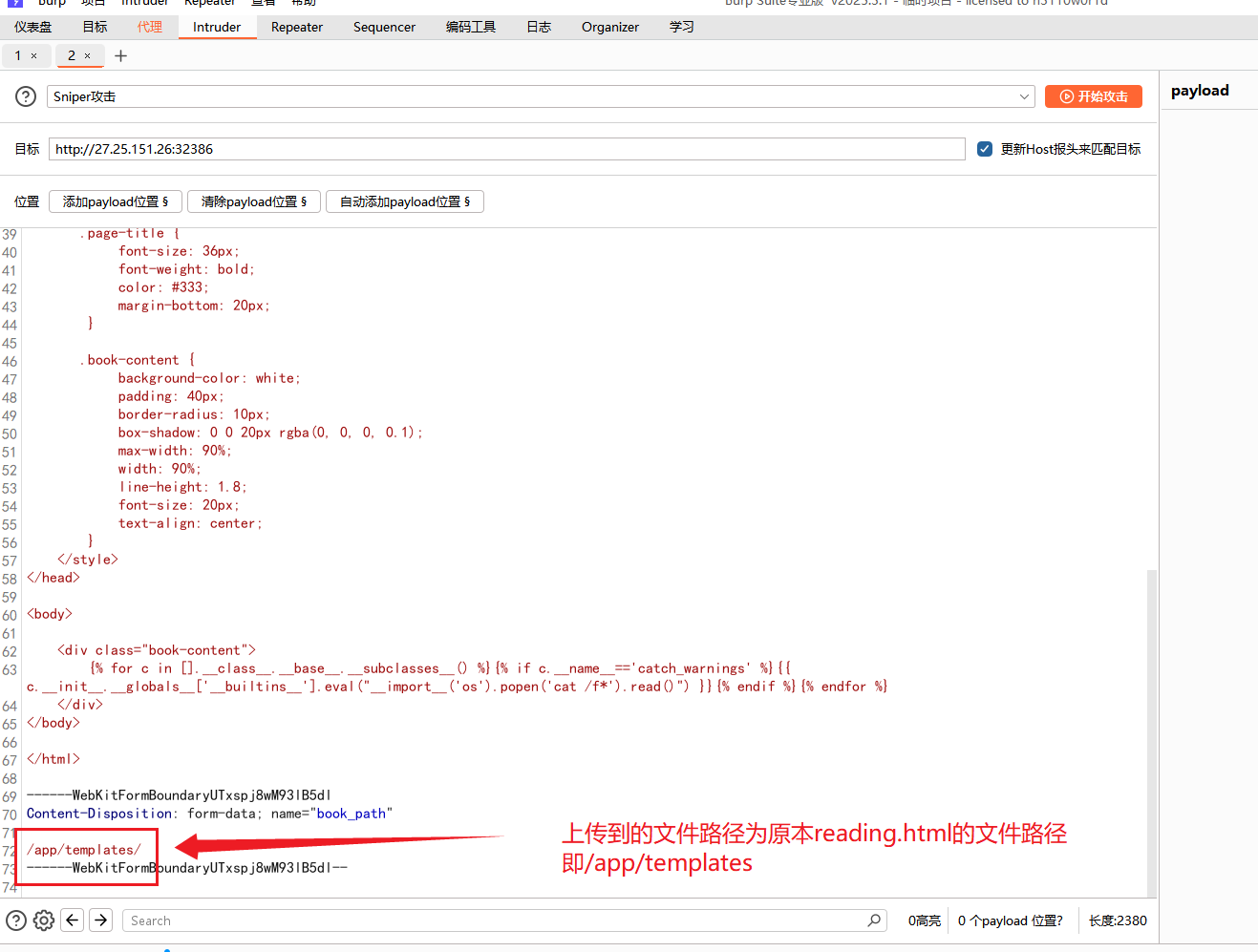
Task: Click the 长度:2380 status entry
Action: [x=1118, y=920]
